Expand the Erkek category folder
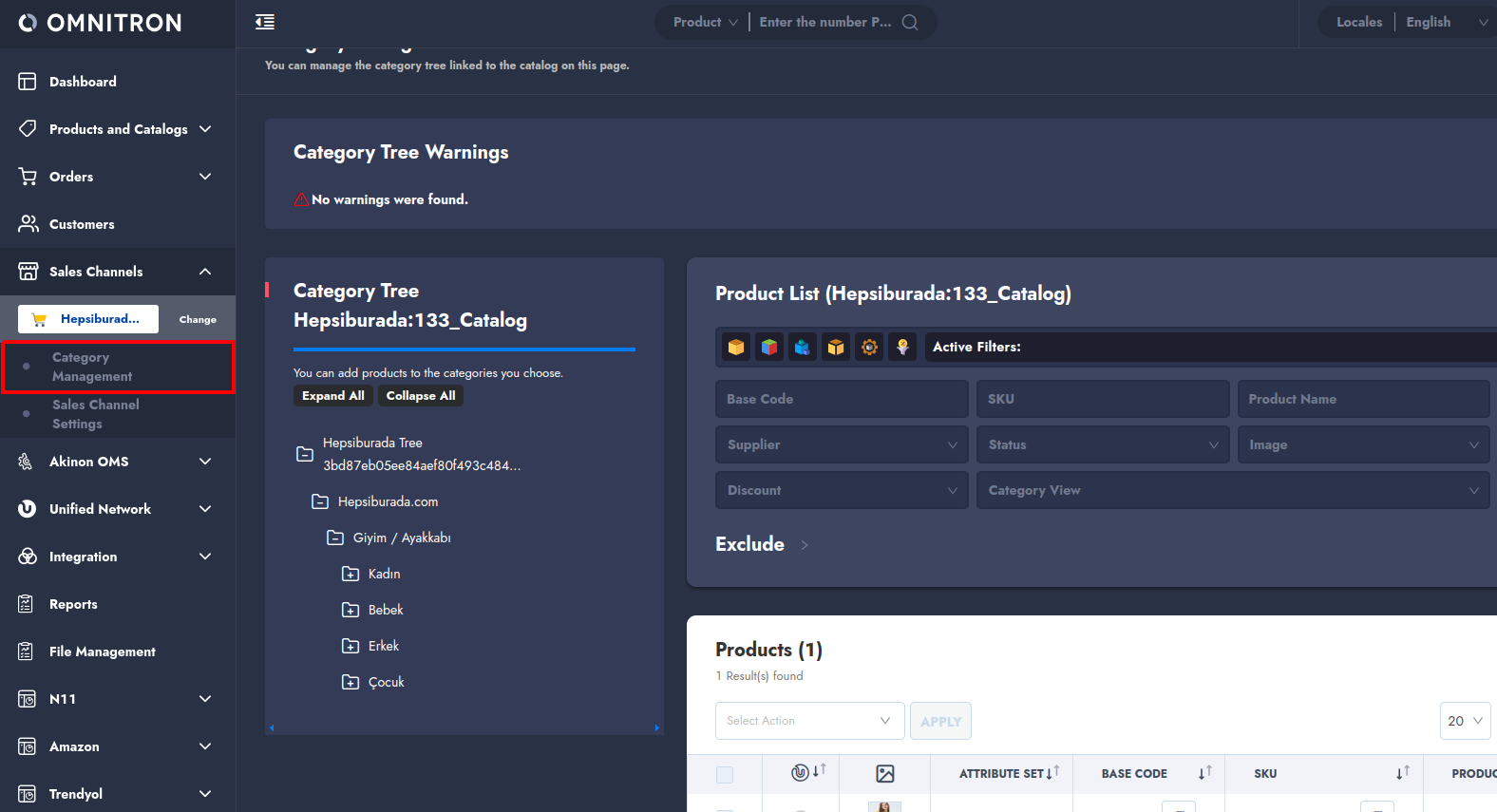Image resolution: width=1497 pixels, height=812 pixels. pyautogui.click(x=351, y=646)
